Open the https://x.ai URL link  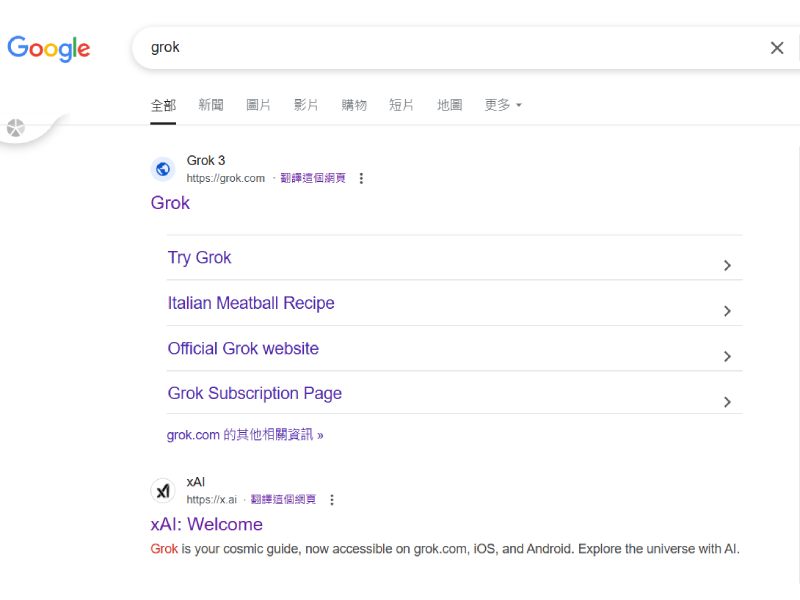212,499
